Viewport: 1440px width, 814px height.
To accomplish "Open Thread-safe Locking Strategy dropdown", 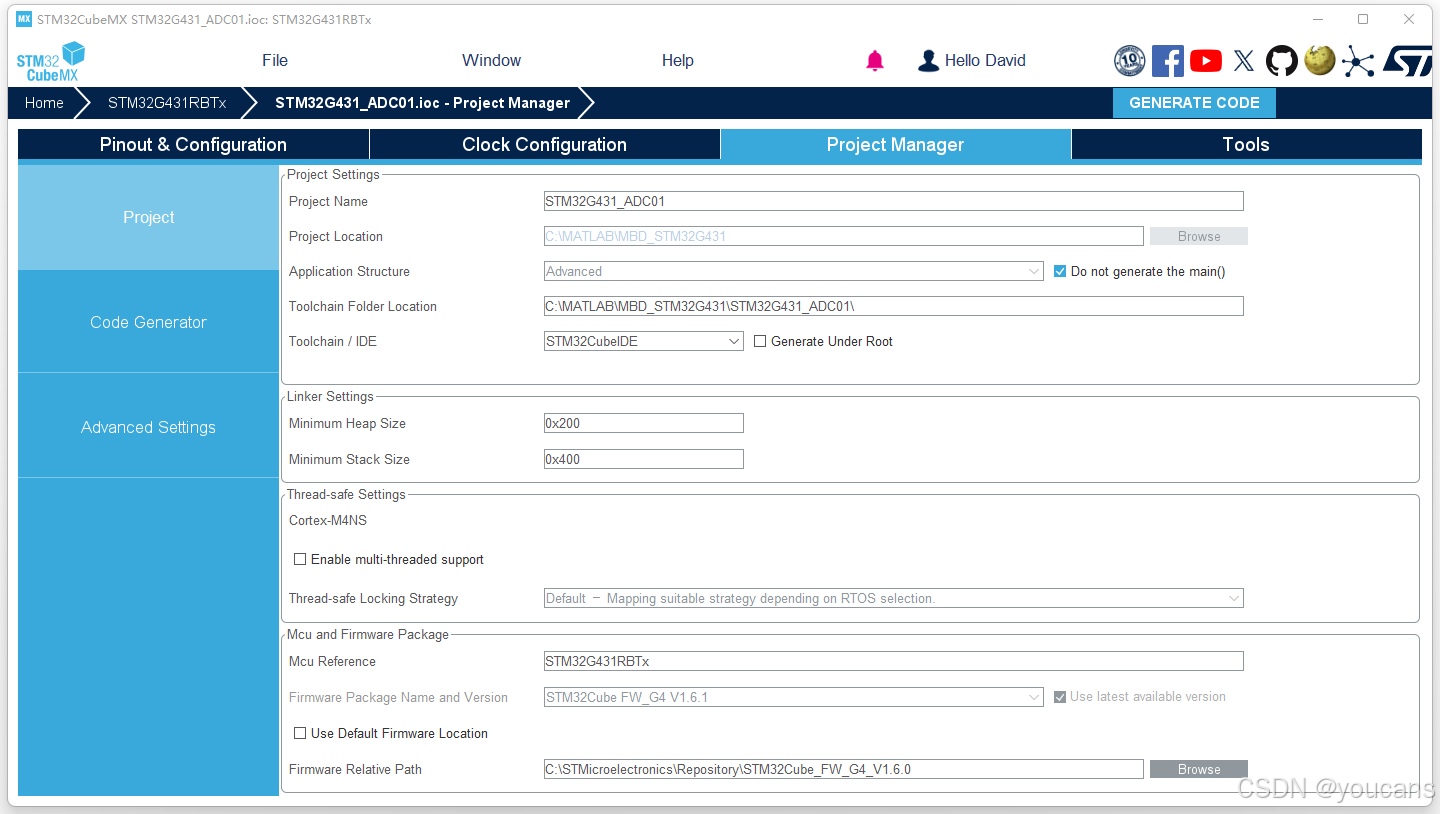I will 894,598.
